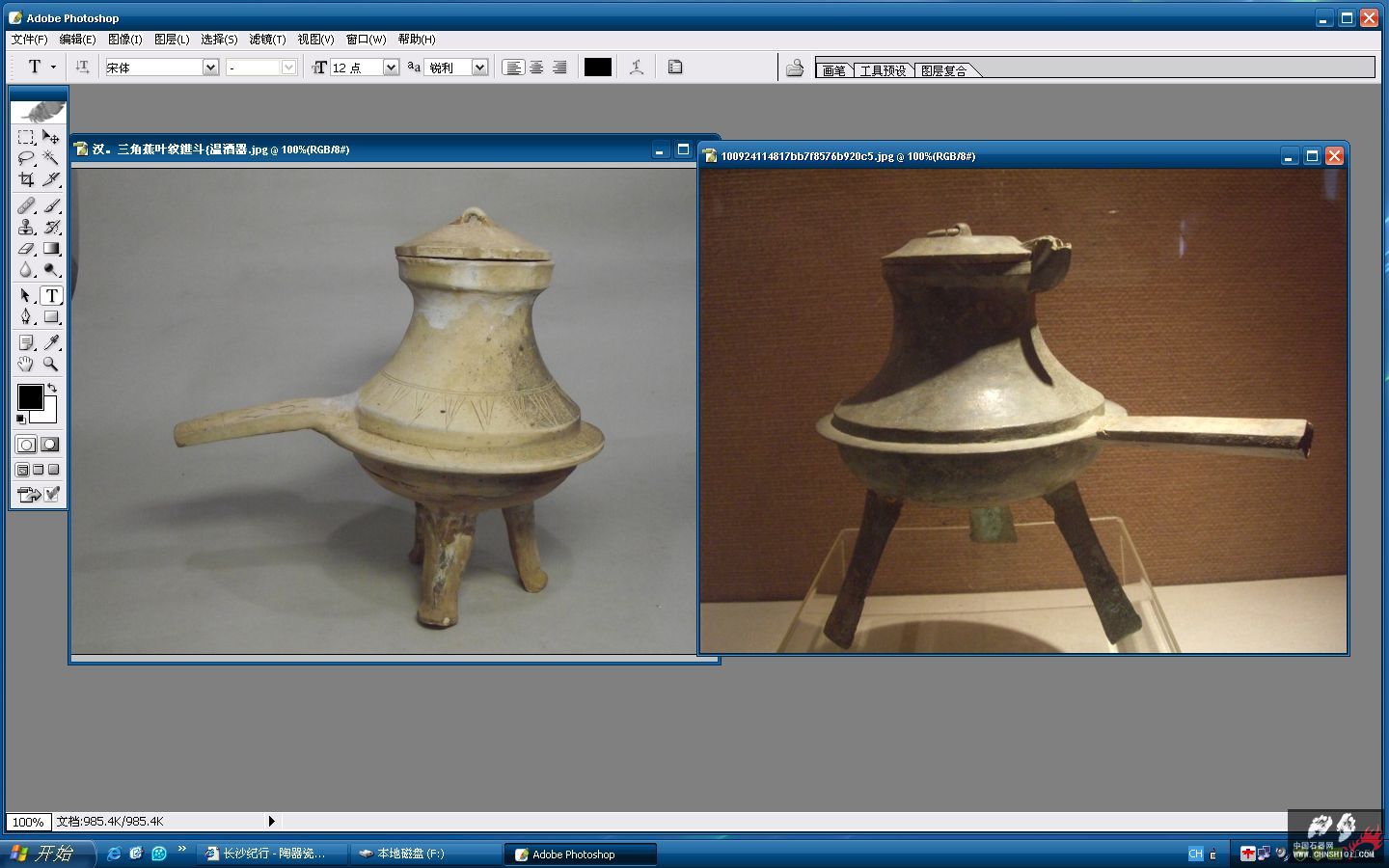This screenshot has height=868, width=1389.
Task: Switch to Full Screen with menu bar
Action: coord(39,470)
